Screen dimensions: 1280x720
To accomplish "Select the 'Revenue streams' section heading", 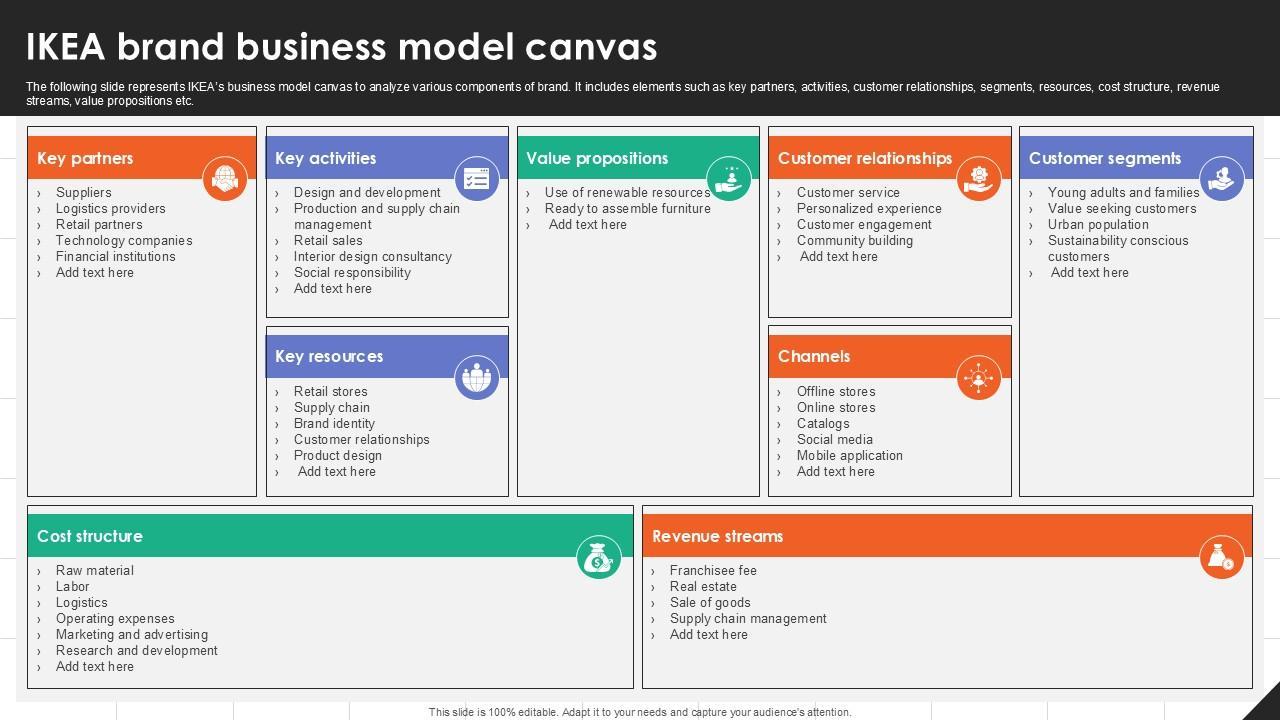I will (x=718, y=536).
